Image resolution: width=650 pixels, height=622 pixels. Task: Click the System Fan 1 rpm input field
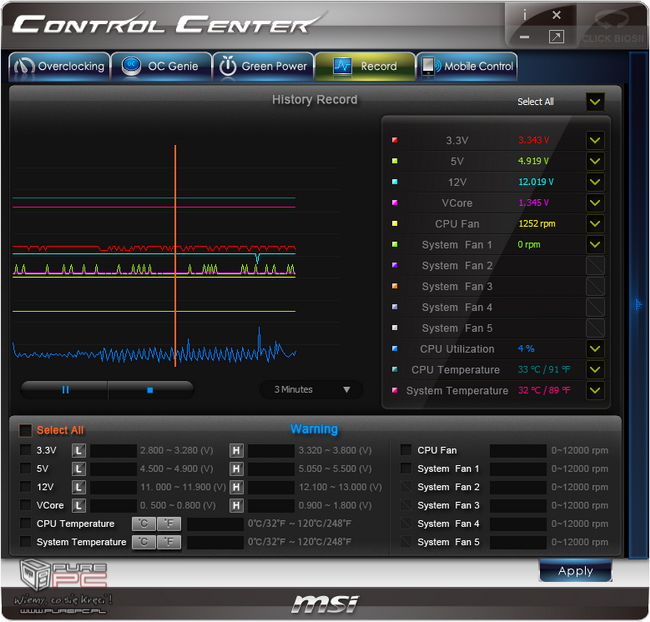click(518, 469)
